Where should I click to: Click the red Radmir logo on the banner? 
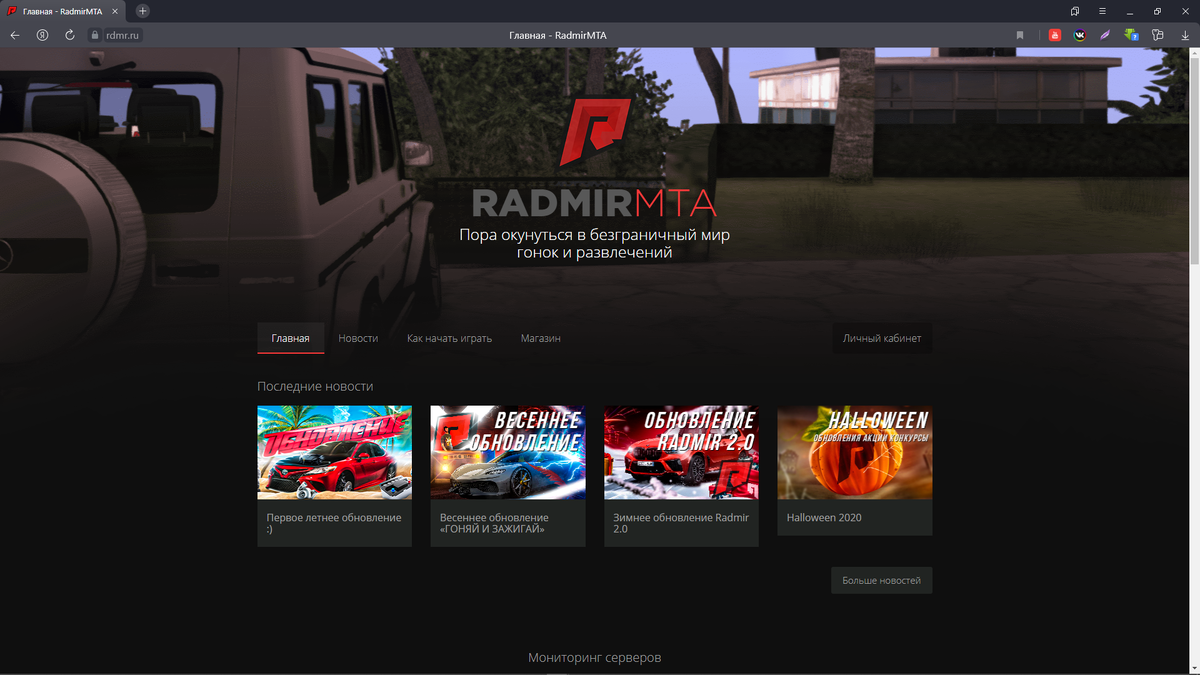tap(595, 130)
